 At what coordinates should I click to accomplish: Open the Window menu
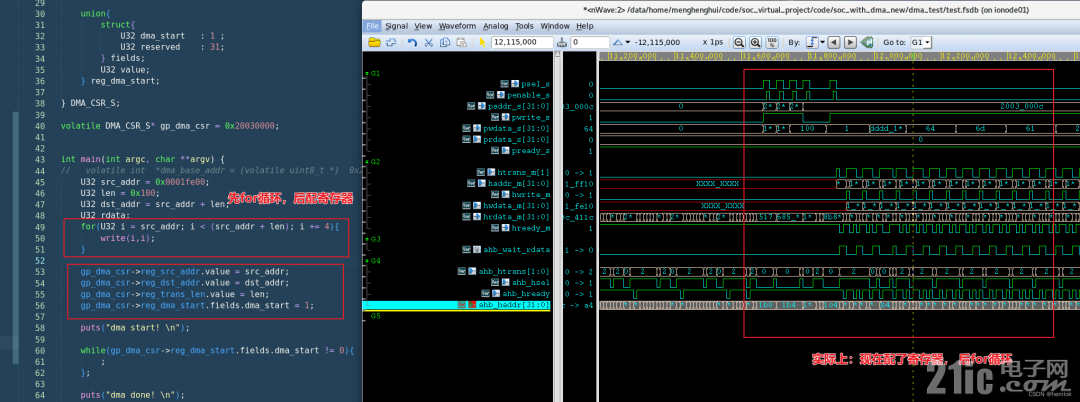click(x=555, y=26)
